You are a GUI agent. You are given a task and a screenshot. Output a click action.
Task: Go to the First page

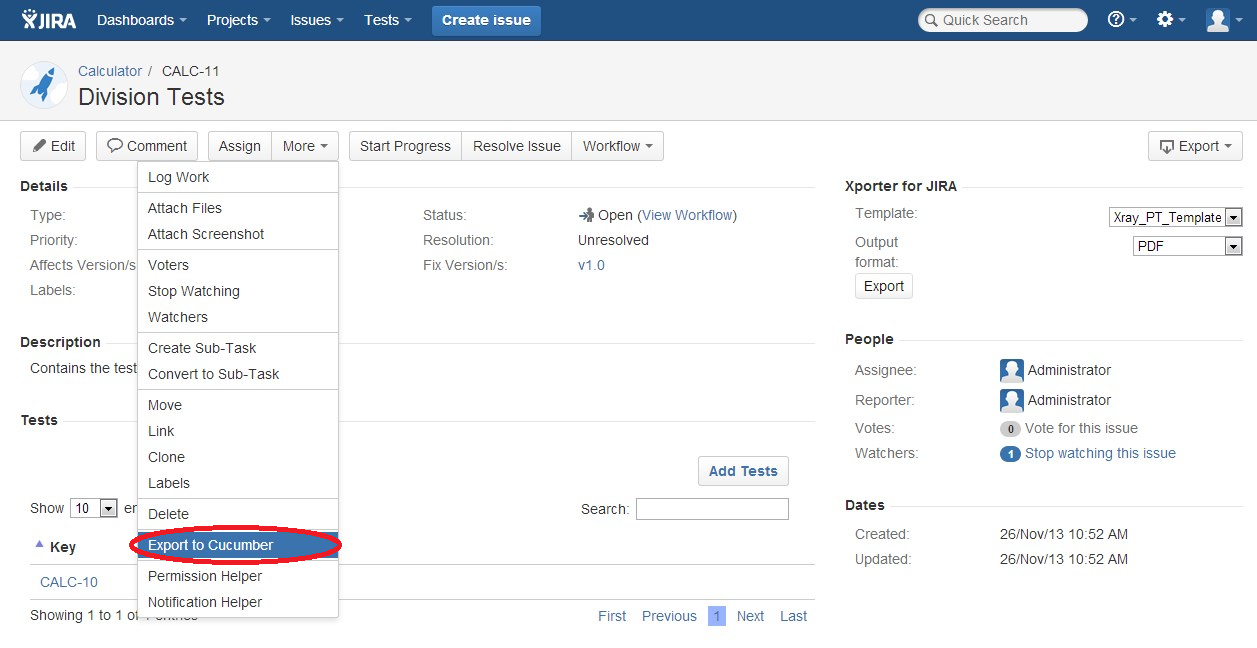point(612,616)
